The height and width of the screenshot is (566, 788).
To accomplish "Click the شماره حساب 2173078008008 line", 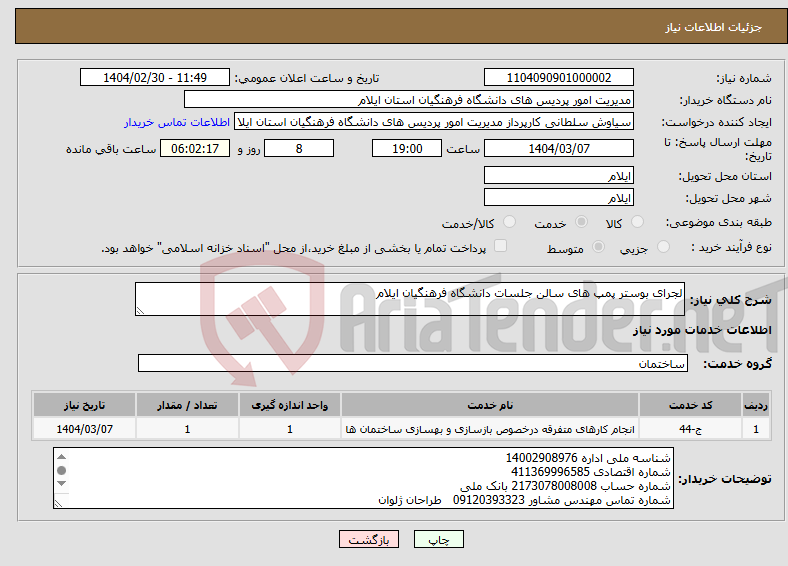I will [x=565, y=486].
